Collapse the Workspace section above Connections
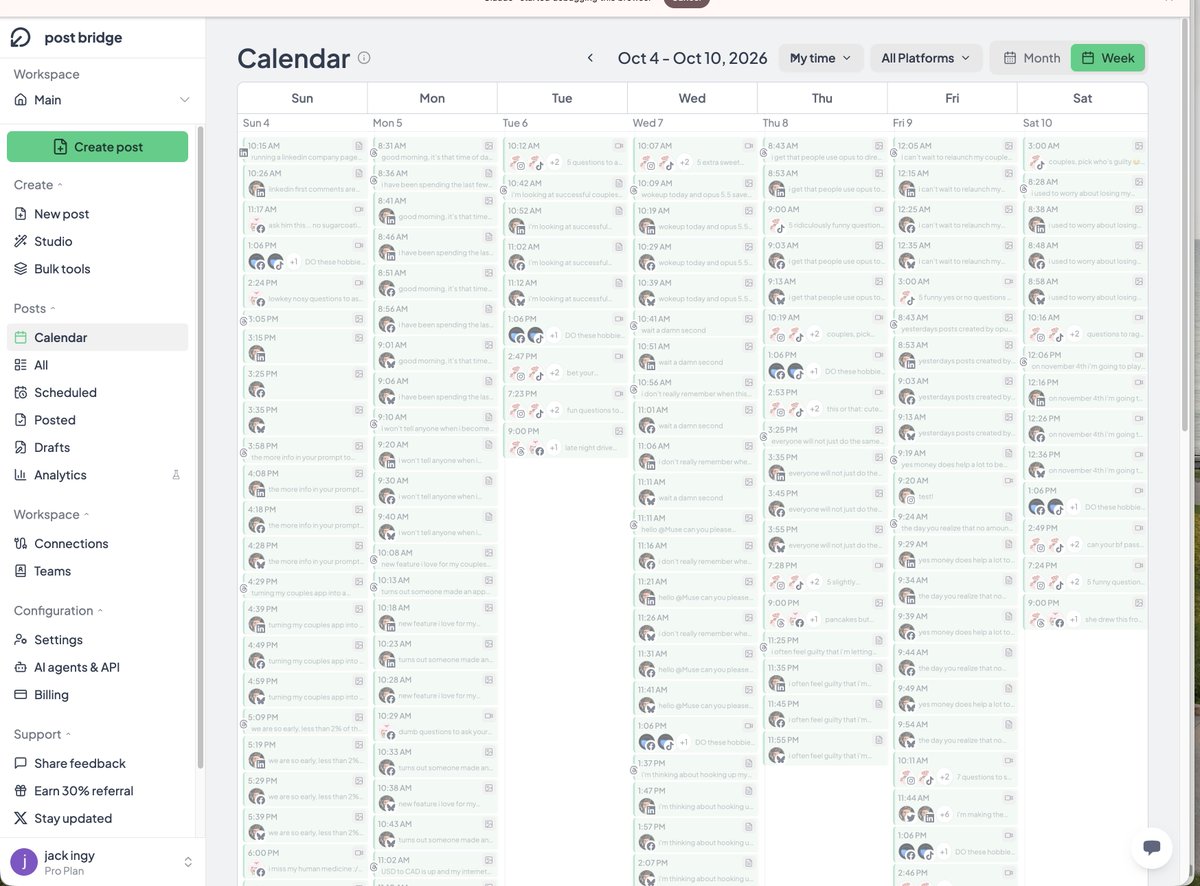The image size is (1200, 886). tap(51, 515)
